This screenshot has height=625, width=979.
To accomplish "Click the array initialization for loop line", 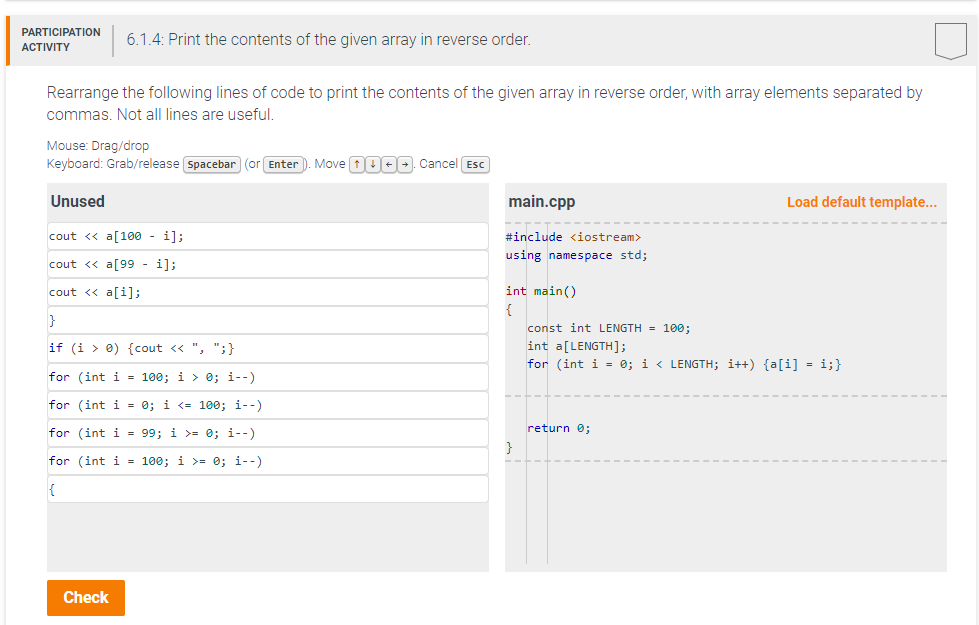I will tap(684, 365).
